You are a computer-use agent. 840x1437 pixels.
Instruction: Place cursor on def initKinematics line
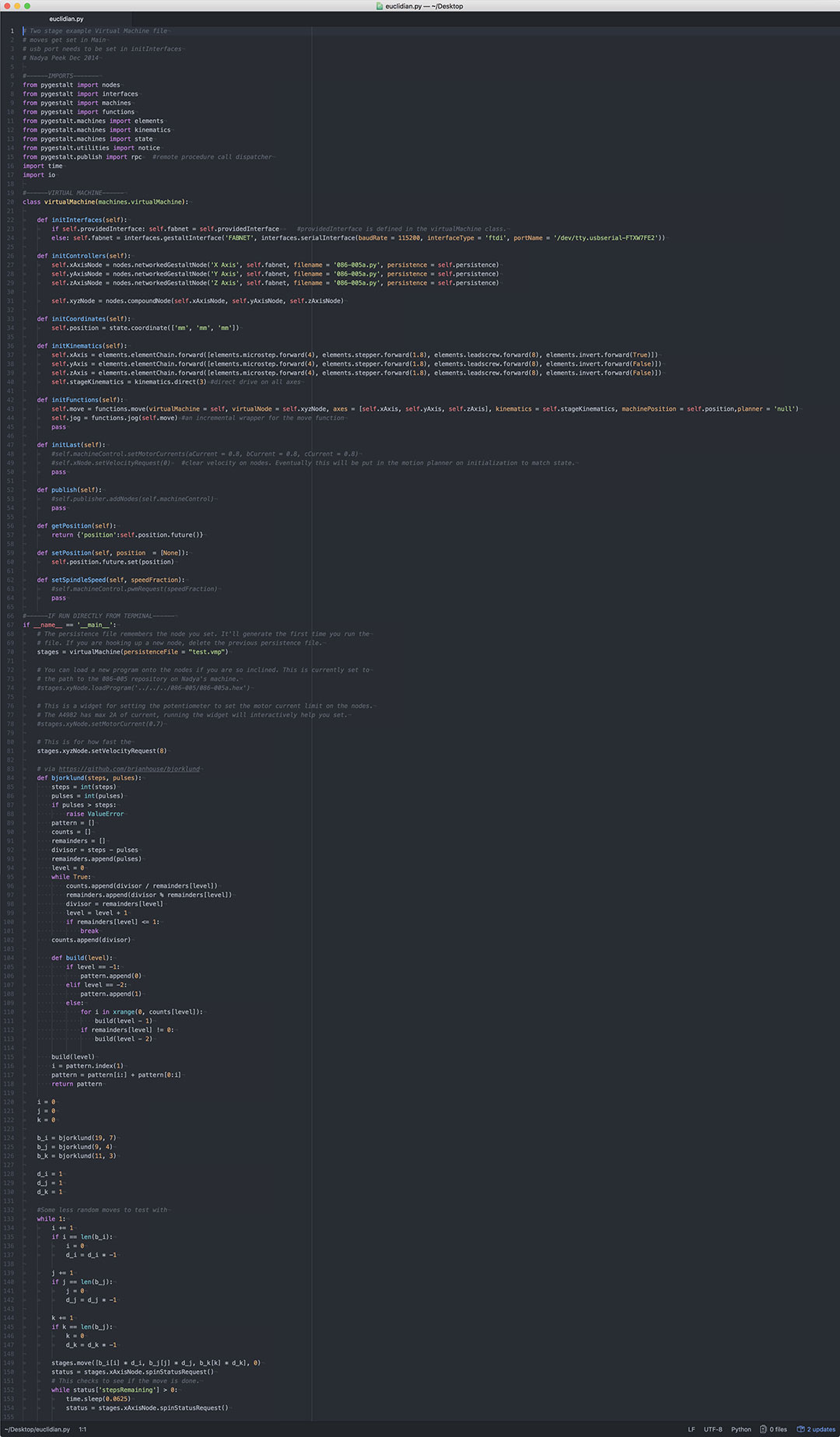82,345
